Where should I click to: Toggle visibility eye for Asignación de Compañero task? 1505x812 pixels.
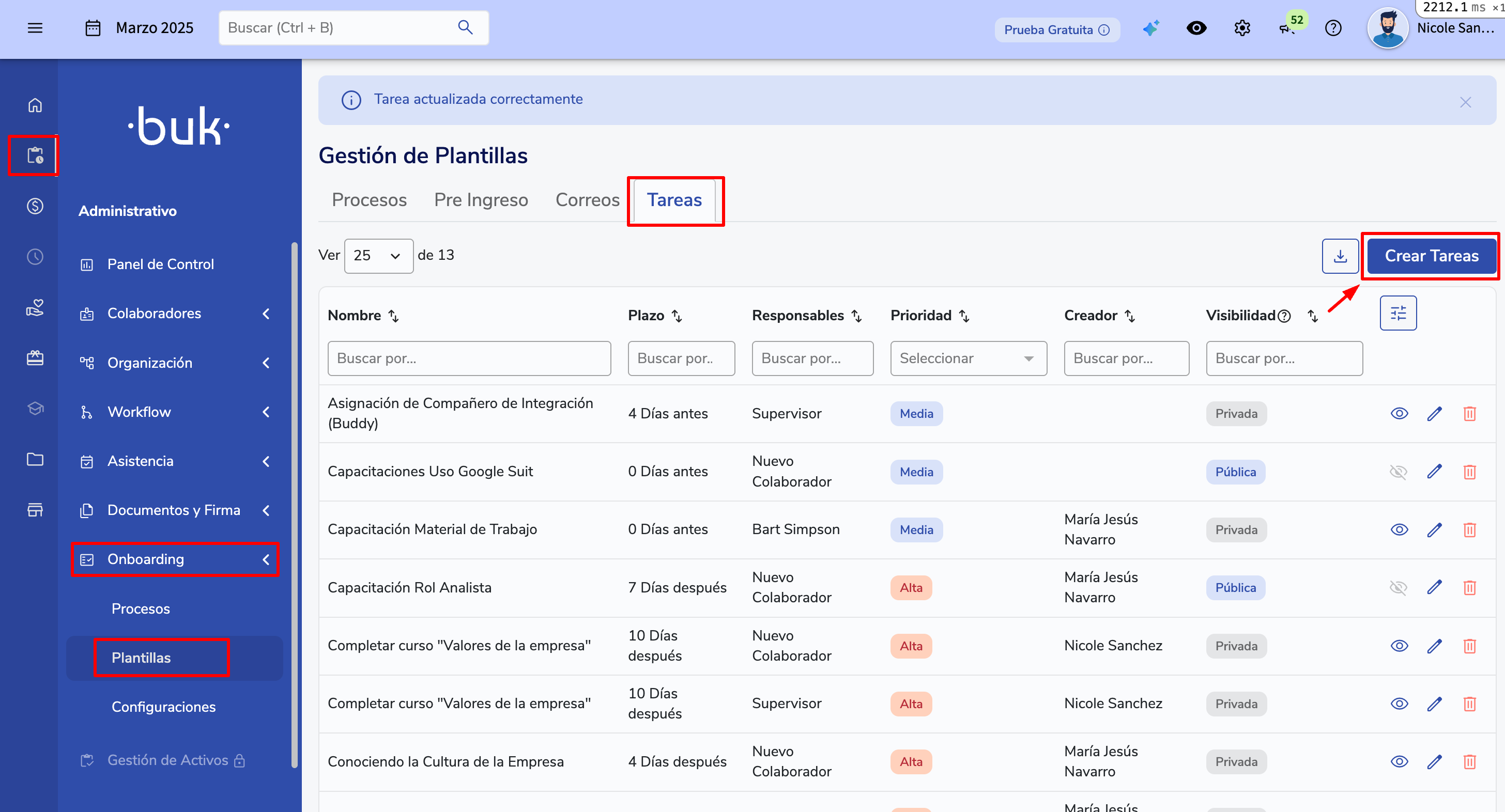coord(1399,414)
